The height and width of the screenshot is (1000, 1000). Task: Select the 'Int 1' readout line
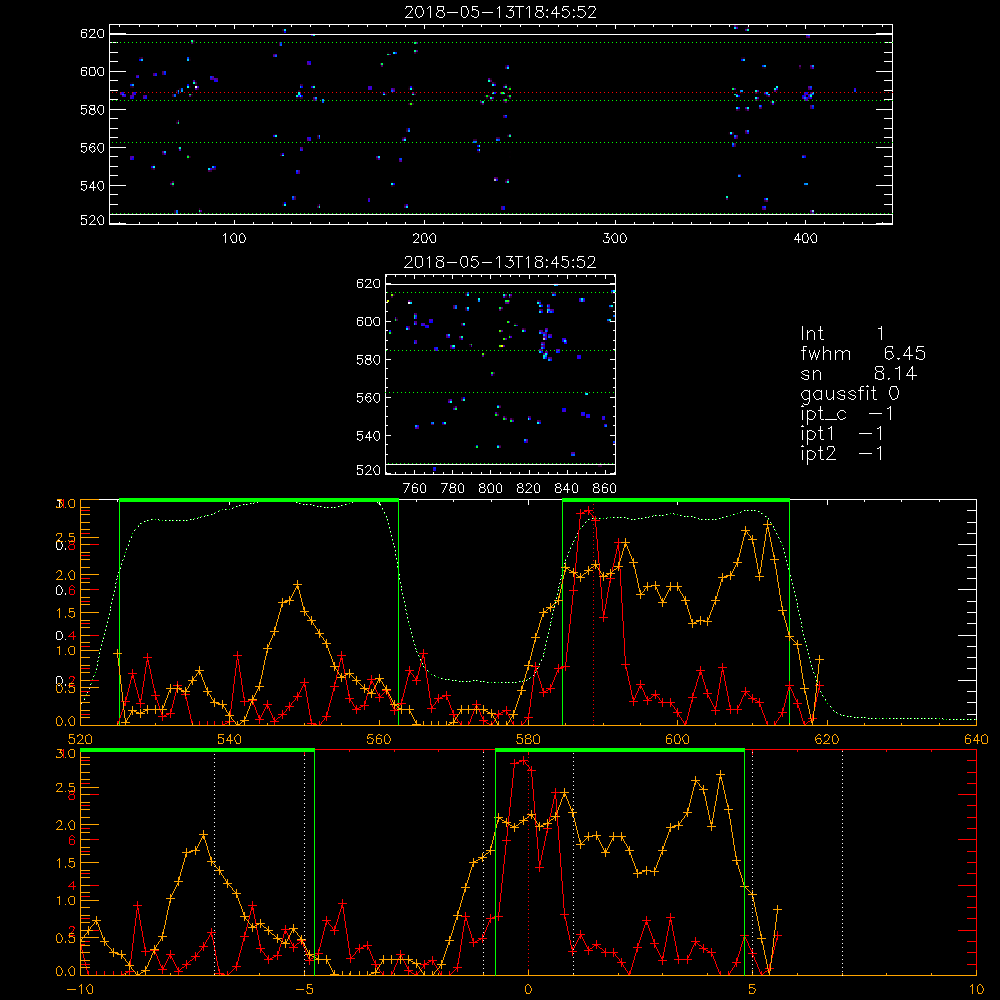842,334
